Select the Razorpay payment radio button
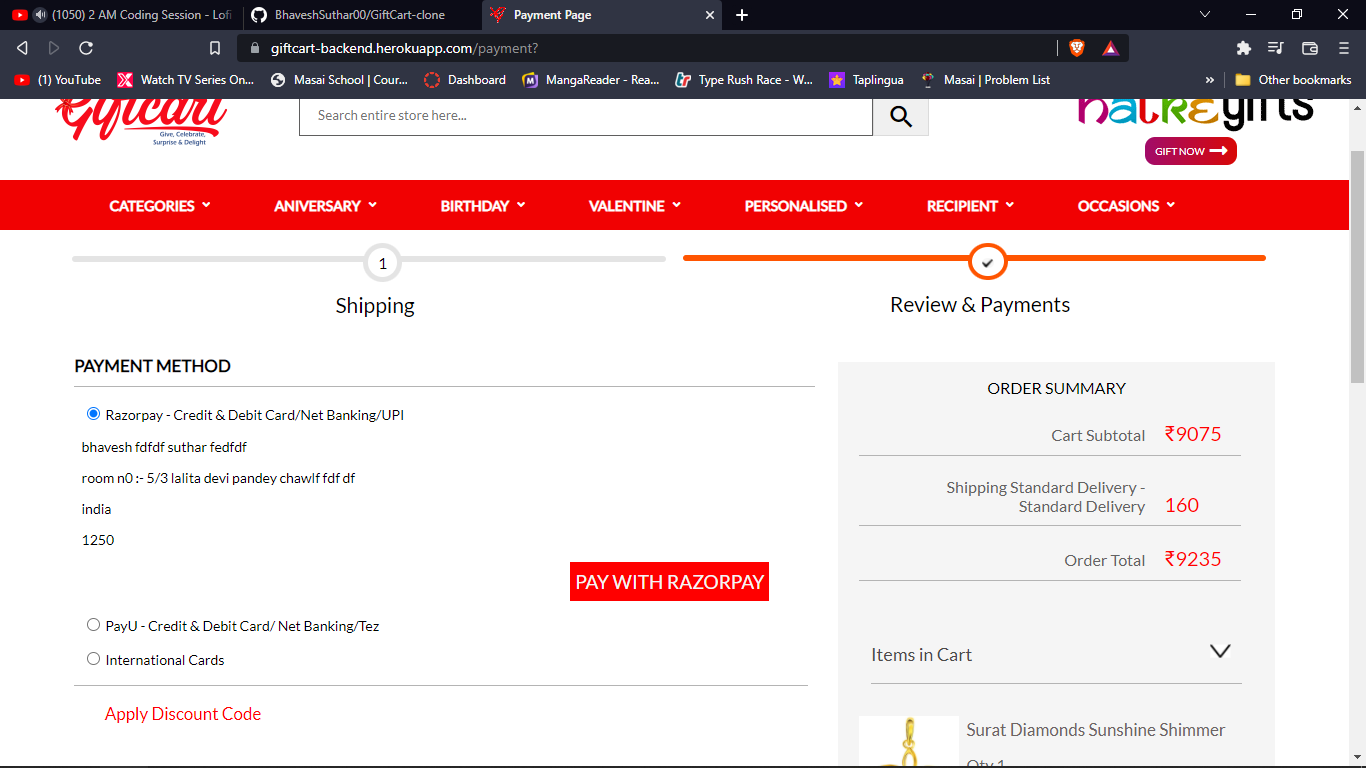 [x=94, y=414]
